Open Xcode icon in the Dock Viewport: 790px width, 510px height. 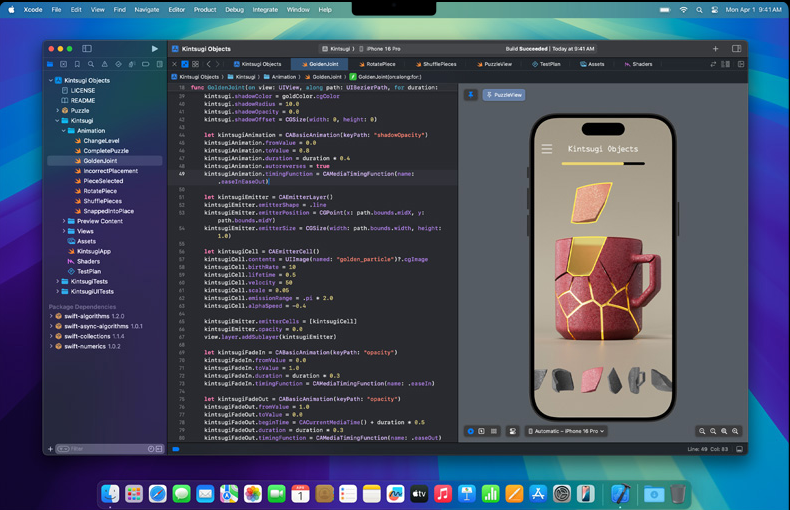[620, 494]
